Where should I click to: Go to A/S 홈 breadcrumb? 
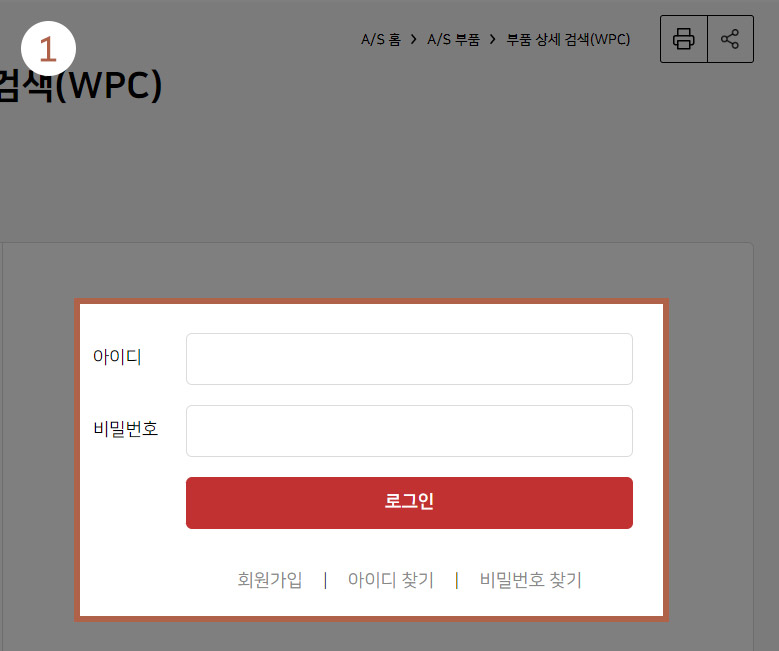coord(381,39)
